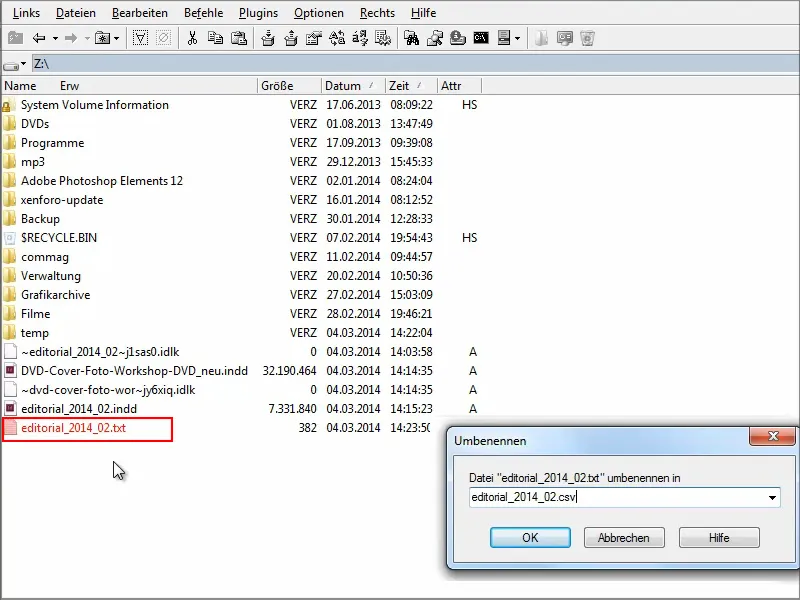Image resolution: width=800 pixels, height=600 pixels.
Task: Open the Befehle menu
Action: click(x=204, y=13)
